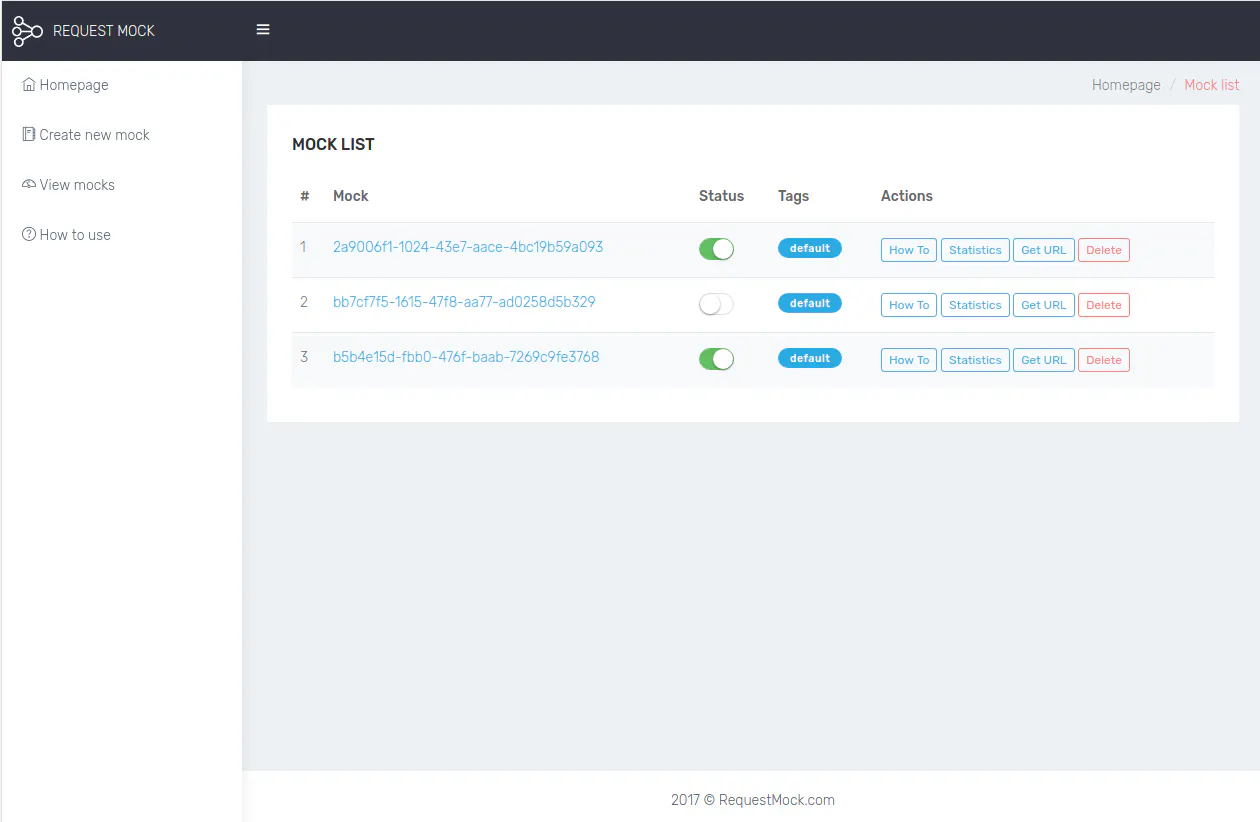The height and width of the screenshot is (822, 1260).
Task: View Statistics for mock bb7cf7f5
Action: [x=975, y=305]
